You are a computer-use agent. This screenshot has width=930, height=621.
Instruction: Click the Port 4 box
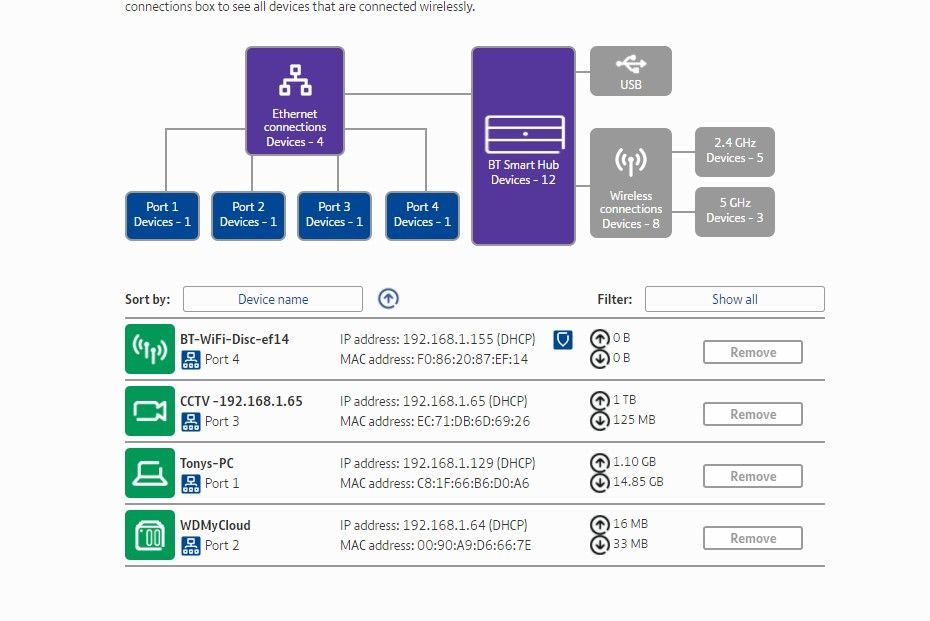pyautogui.click(x=422, y=215)
